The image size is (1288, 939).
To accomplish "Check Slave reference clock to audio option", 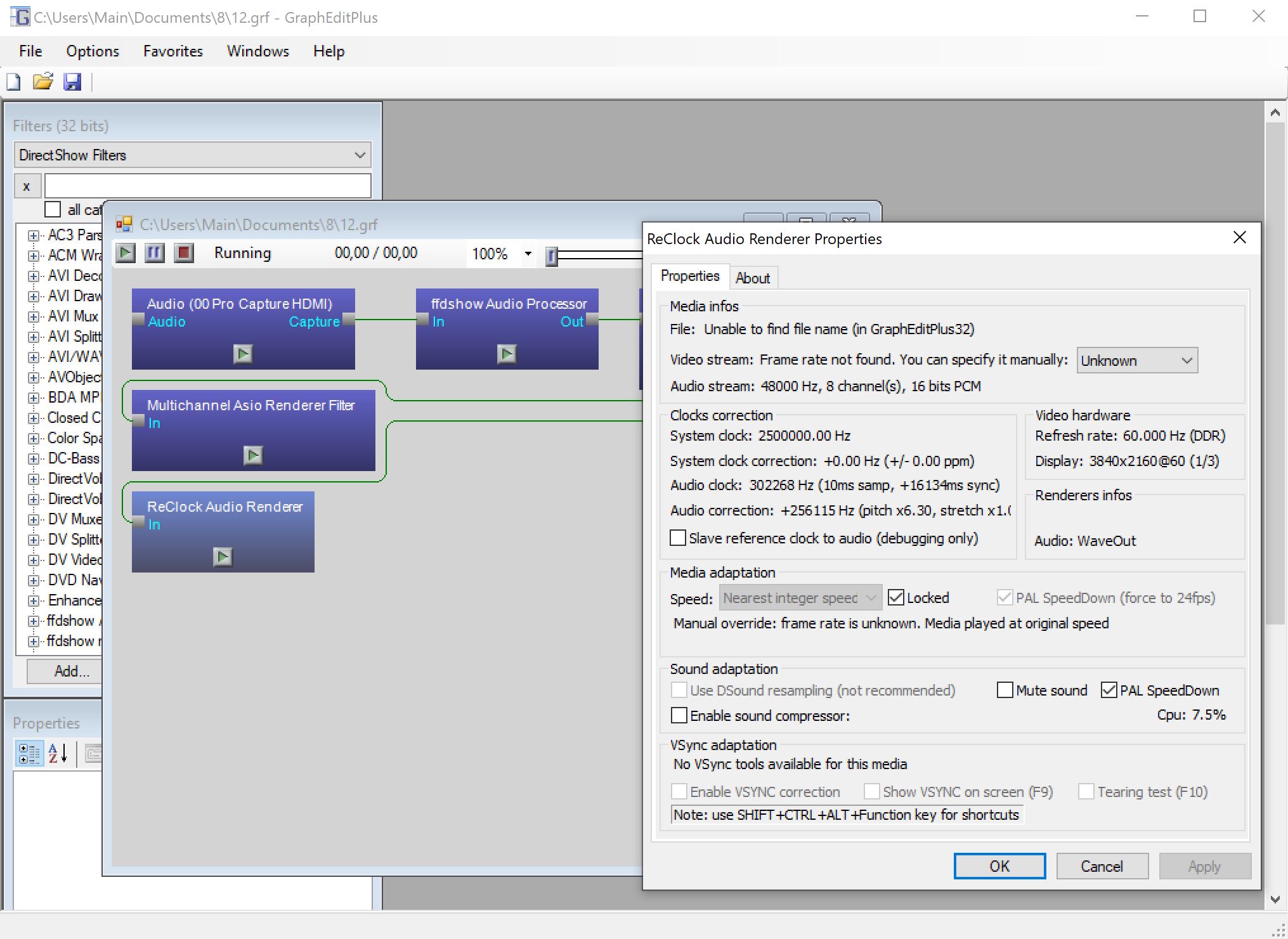I will point(678,538).
